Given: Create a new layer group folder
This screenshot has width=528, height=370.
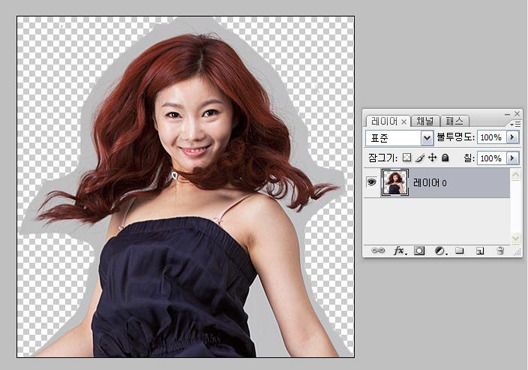Looking at the screenshot, I should [x=460, y=251].
